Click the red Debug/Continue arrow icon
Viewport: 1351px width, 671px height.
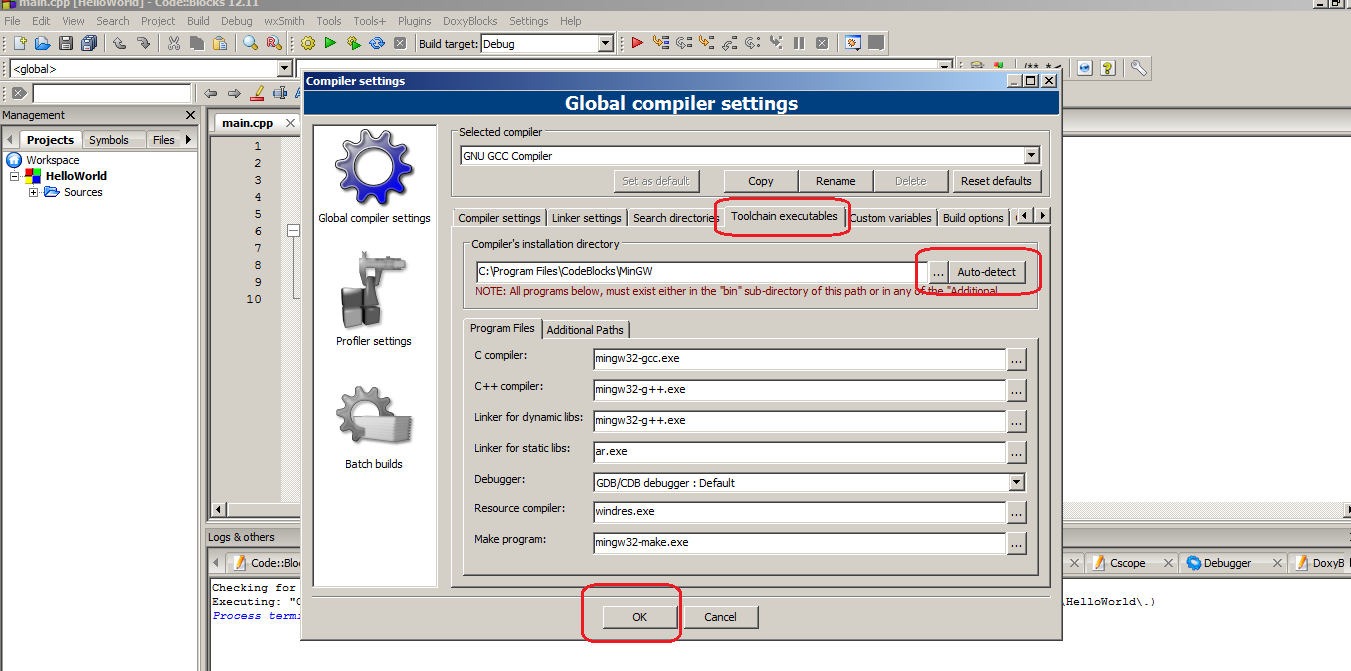click(637, 43)
